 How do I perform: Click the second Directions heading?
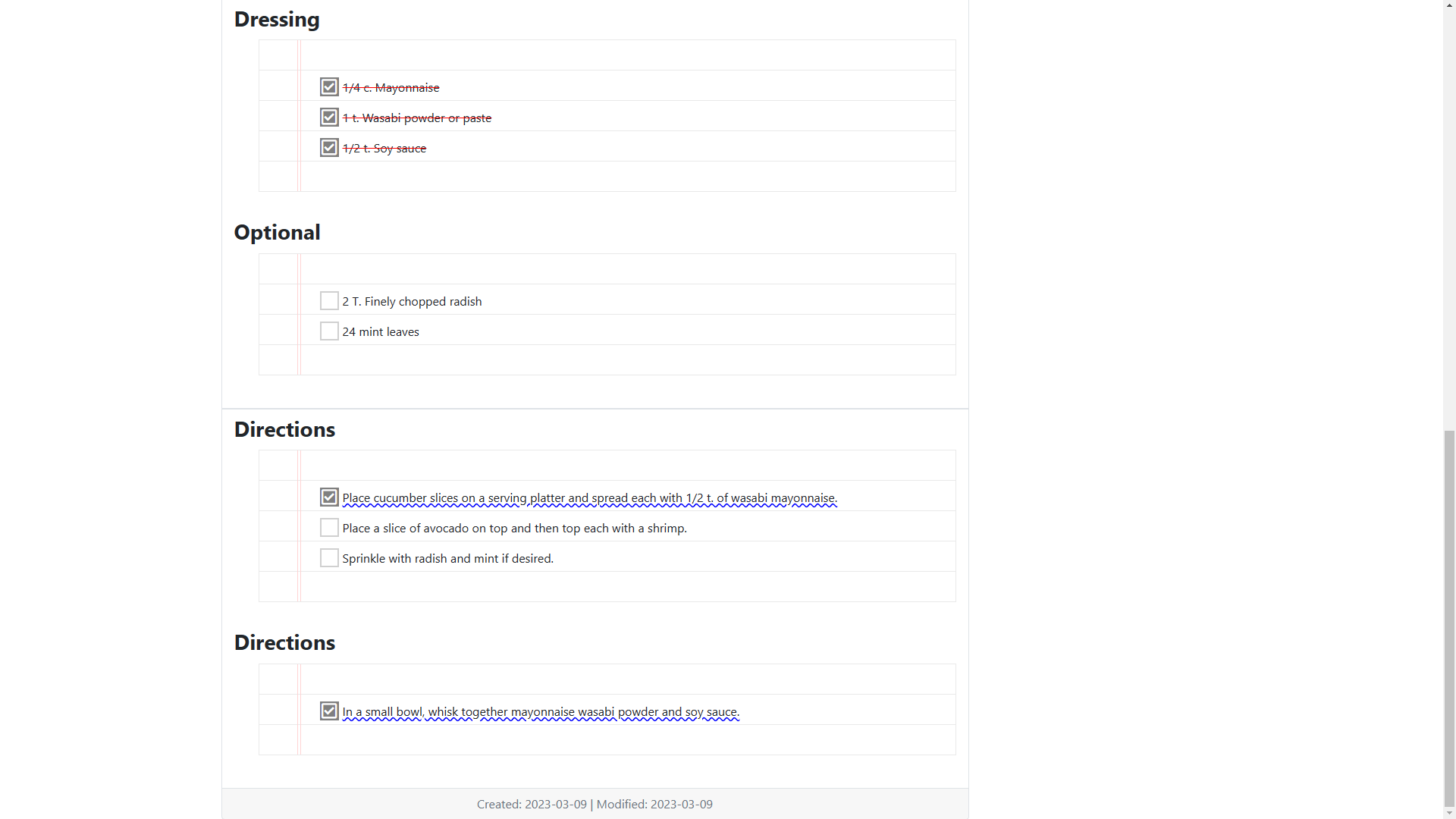284,643
